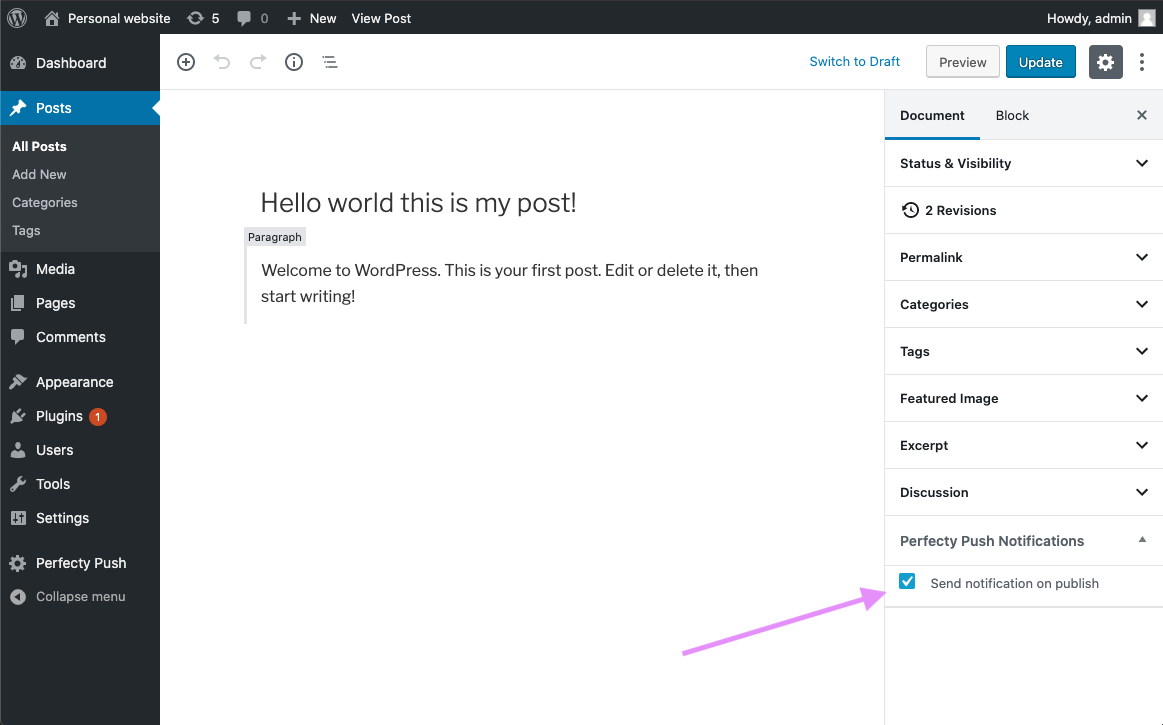Open the three-dot more options menu
This screenshot has height=725, width=1163.
click(1142, 62)
